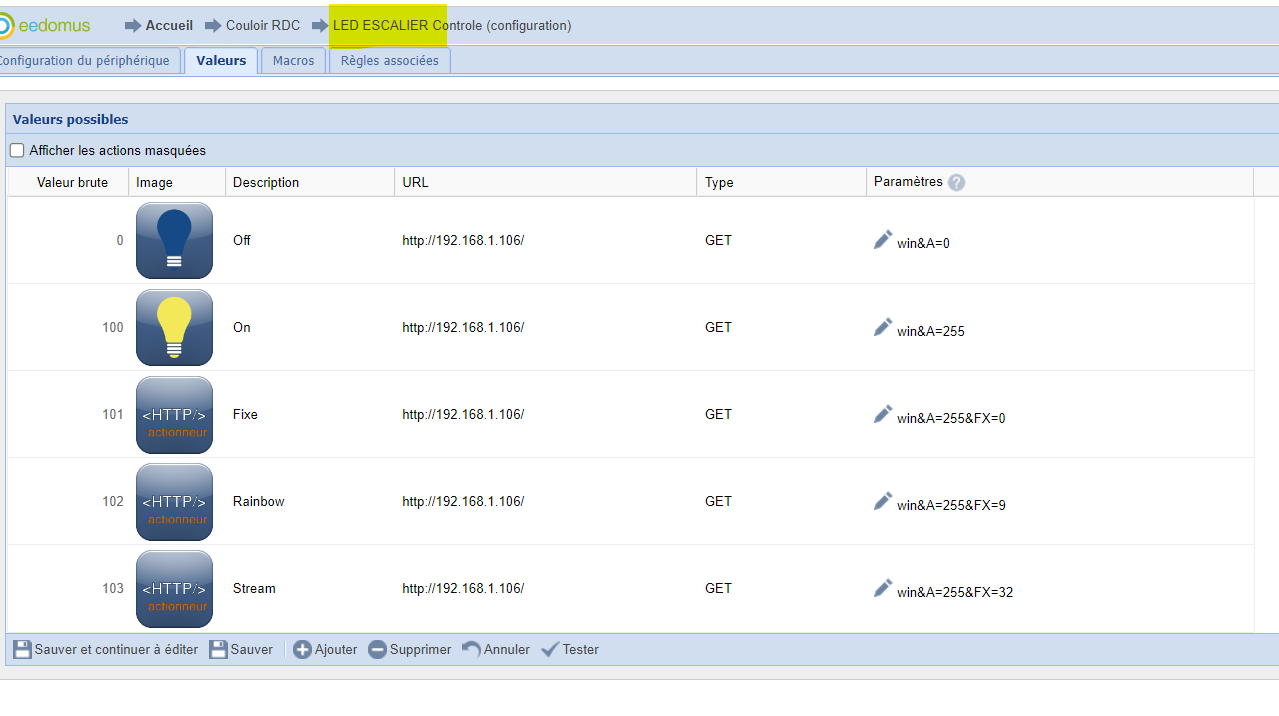Click the Type column header
The image size is (1279, 716).
click(x=781, y=183)
